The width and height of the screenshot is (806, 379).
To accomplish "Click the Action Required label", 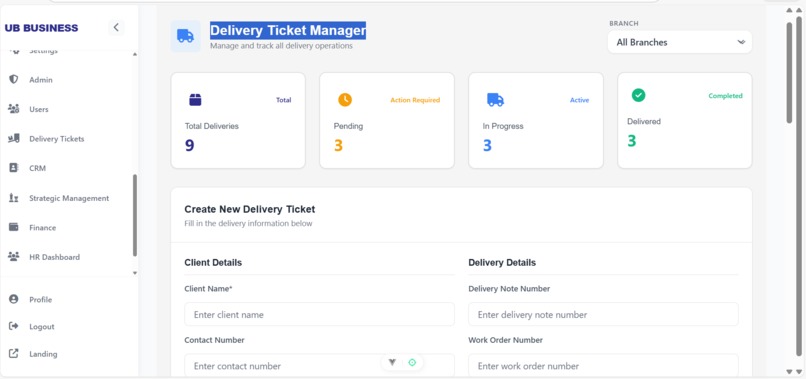I will [x=415, y=100].
